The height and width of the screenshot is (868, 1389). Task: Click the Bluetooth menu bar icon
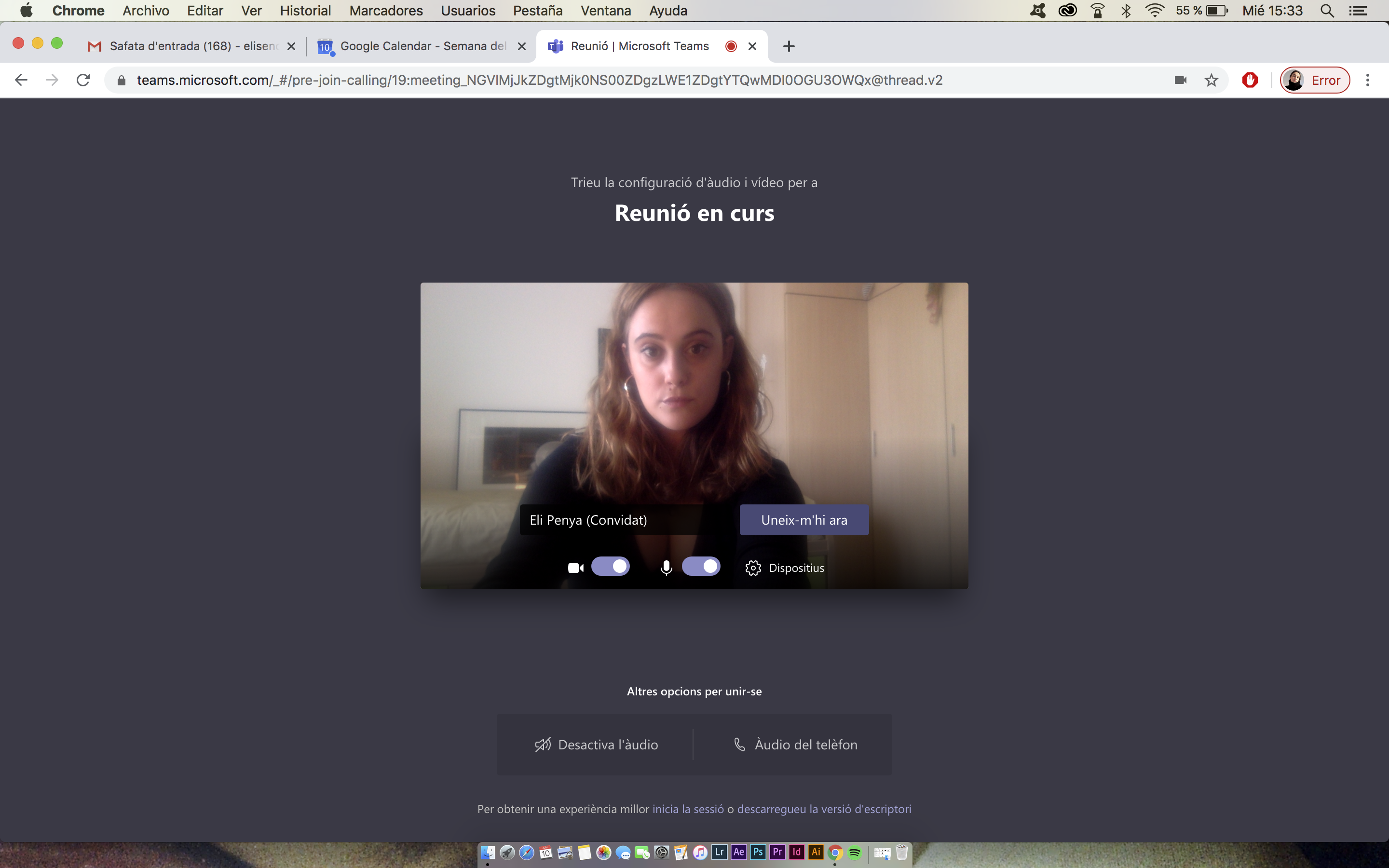pos(1126,10)
